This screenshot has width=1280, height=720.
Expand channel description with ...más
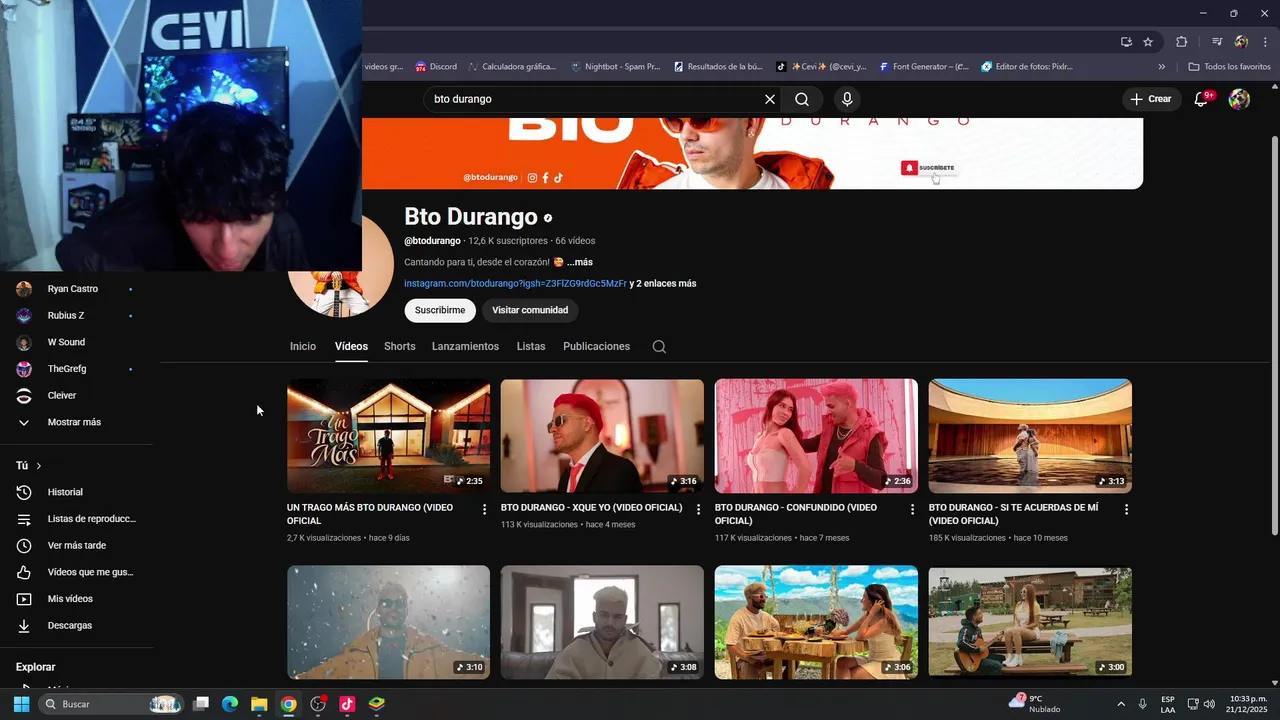pyautogui.click(x=579, y=262)
